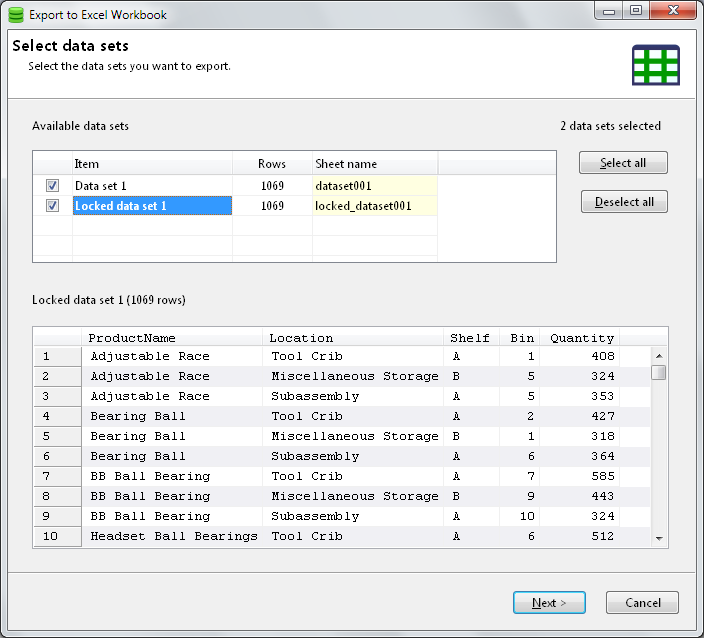Uncheck the Data set 1 checkbox
704x638 pixels.
[x=52, y=186]
